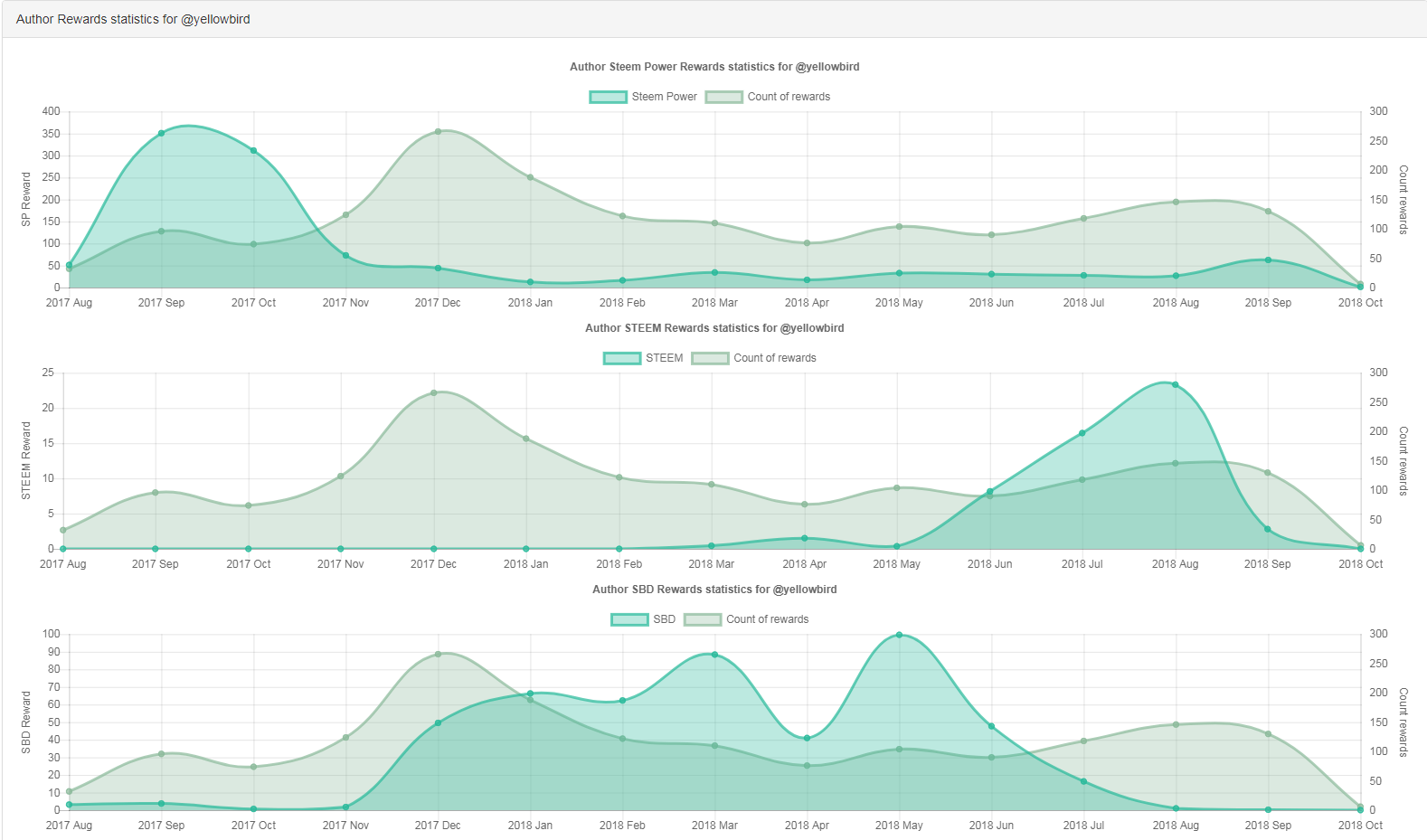Click '2018 May' axis label in SBD chart
The image size is (1427, 840).
click(x=899, y=826)
